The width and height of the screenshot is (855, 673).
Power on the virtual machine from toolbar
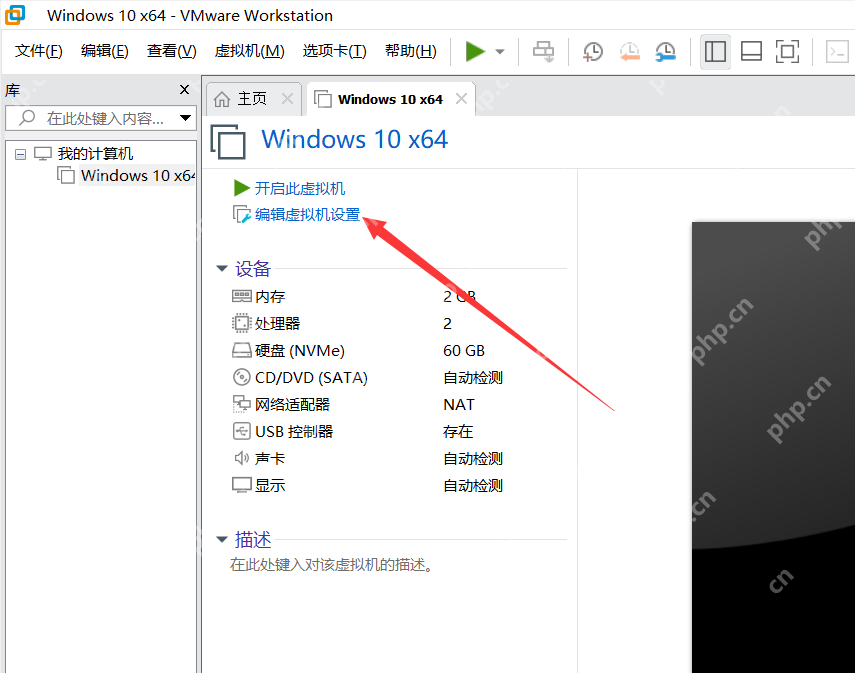click(474, 51)
